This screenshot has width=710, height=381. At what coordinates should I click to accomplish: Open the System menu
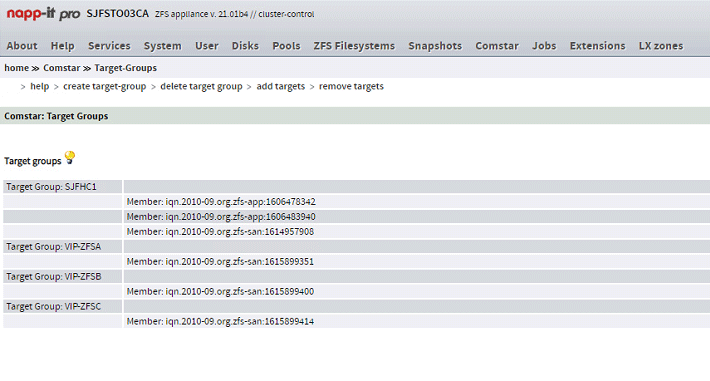coord(163,46)
